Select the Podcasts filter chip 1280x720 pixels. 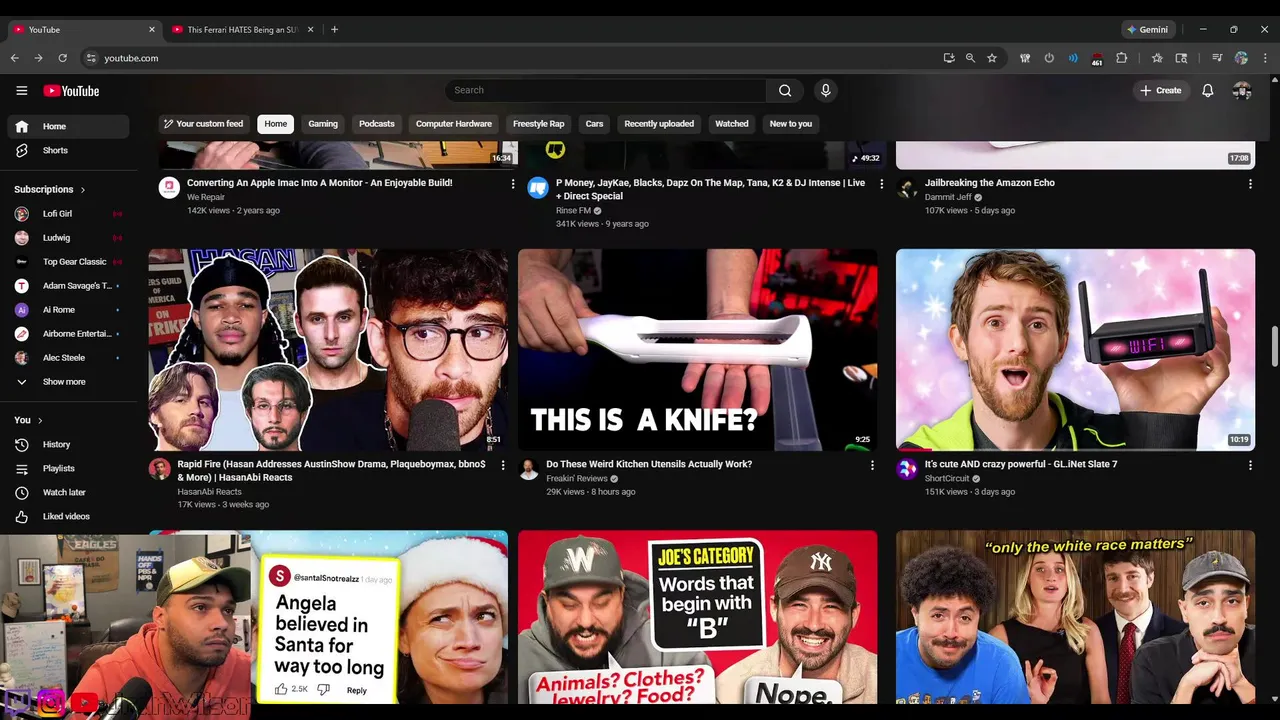coord(377,124)
